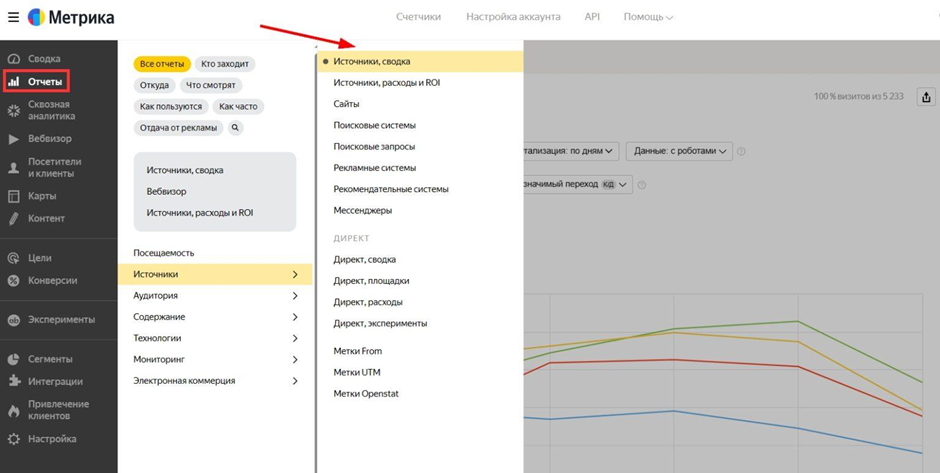Click the Цели target icon

point(14,258)
